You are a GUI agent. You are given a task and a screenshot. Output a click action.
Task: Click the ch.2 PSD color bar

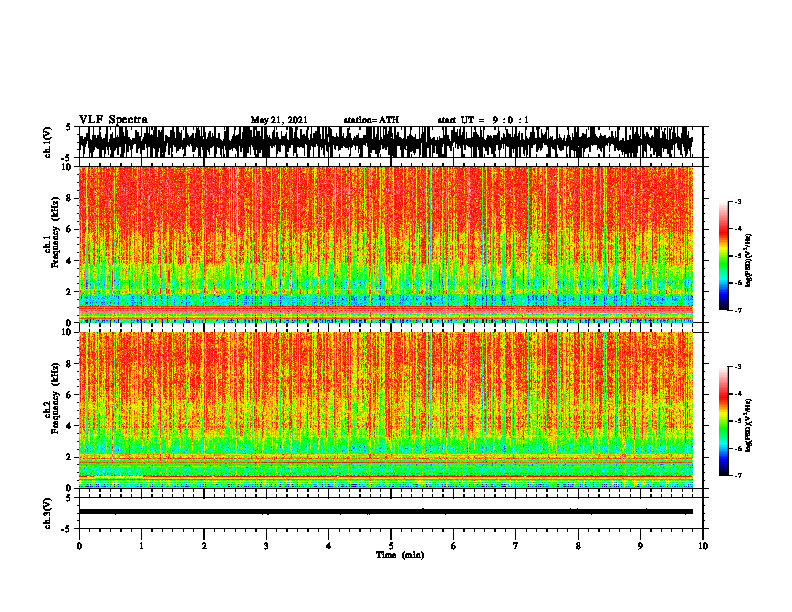click(723, 421)
